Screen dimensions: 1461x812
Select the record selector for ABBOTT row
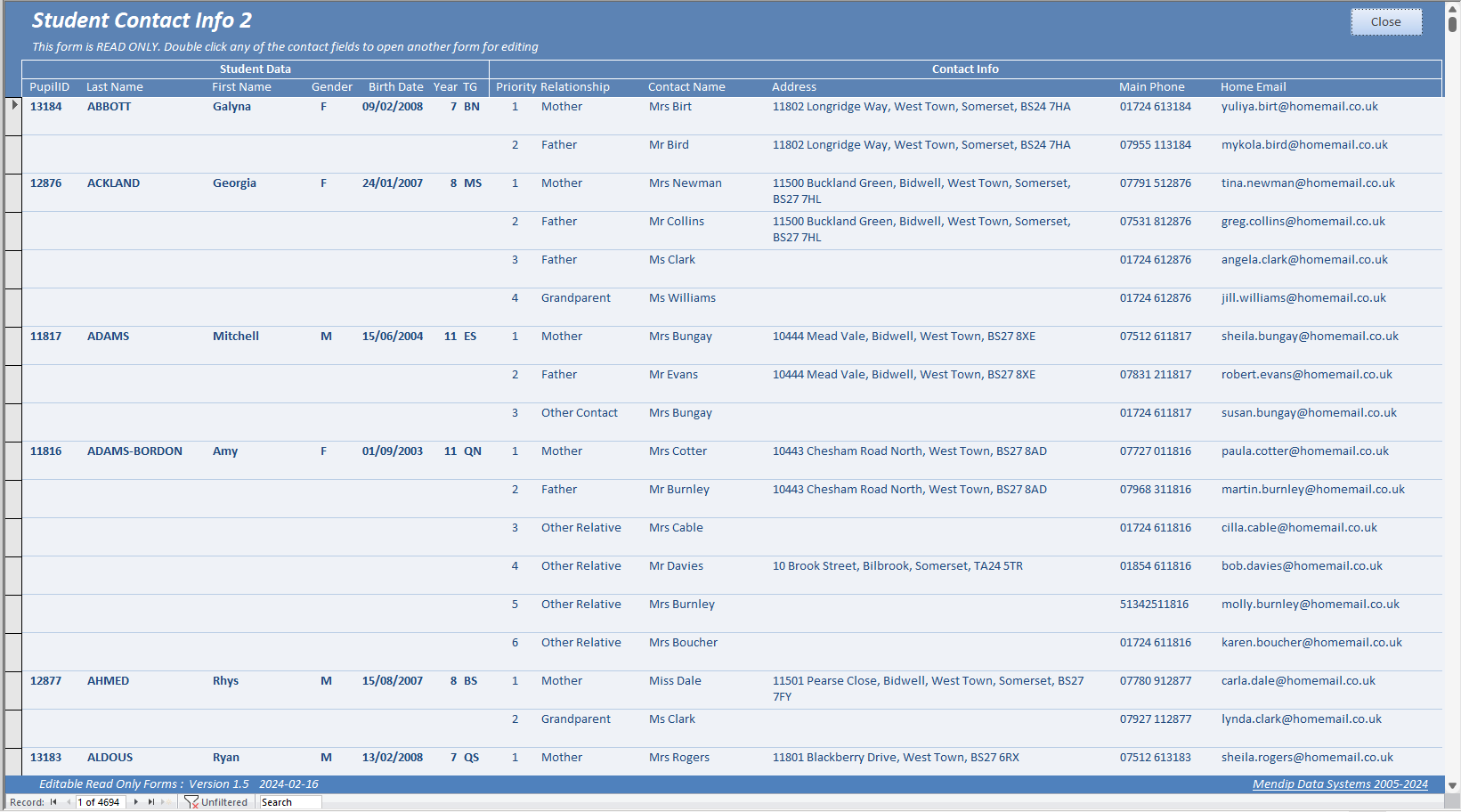click(13, 116)
